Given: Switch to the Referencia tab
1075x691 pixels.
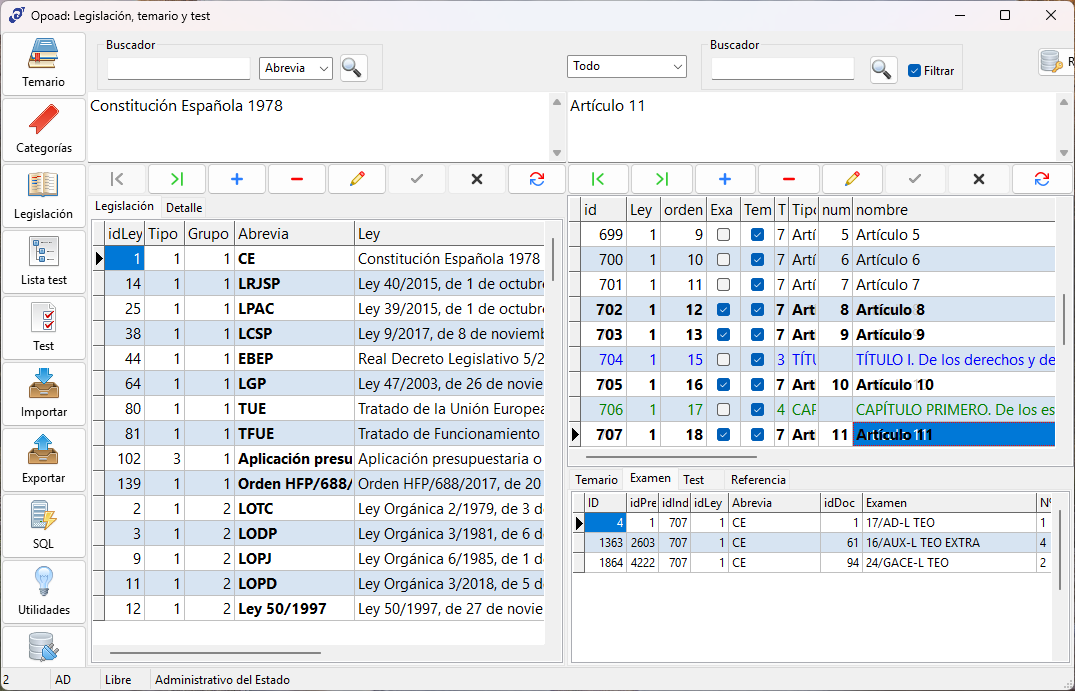Looking at the screenshot, I should point(758,480).
